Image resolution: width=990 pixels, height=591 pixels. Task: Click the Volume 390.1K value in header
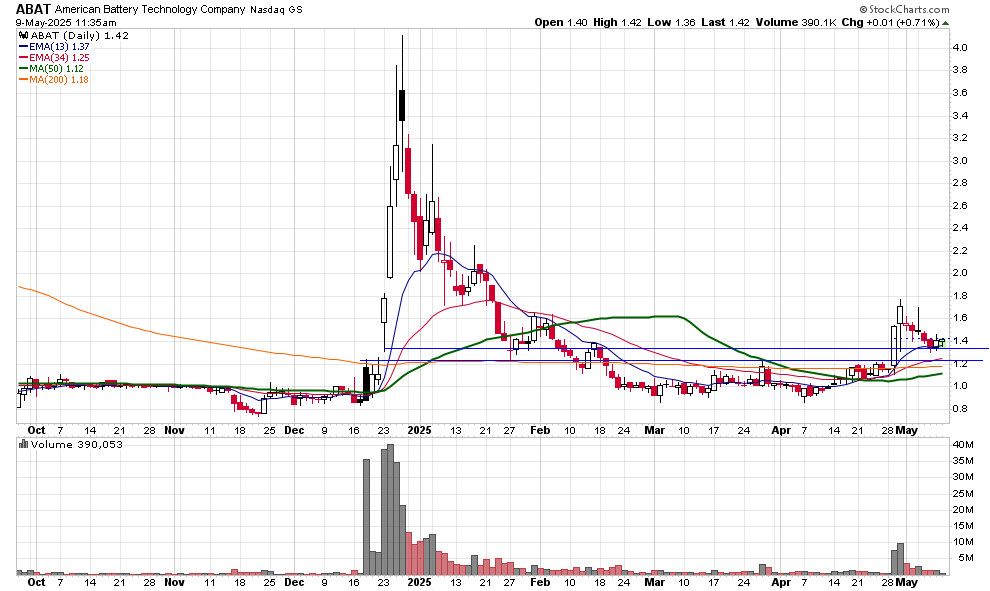tap(795, 22)
